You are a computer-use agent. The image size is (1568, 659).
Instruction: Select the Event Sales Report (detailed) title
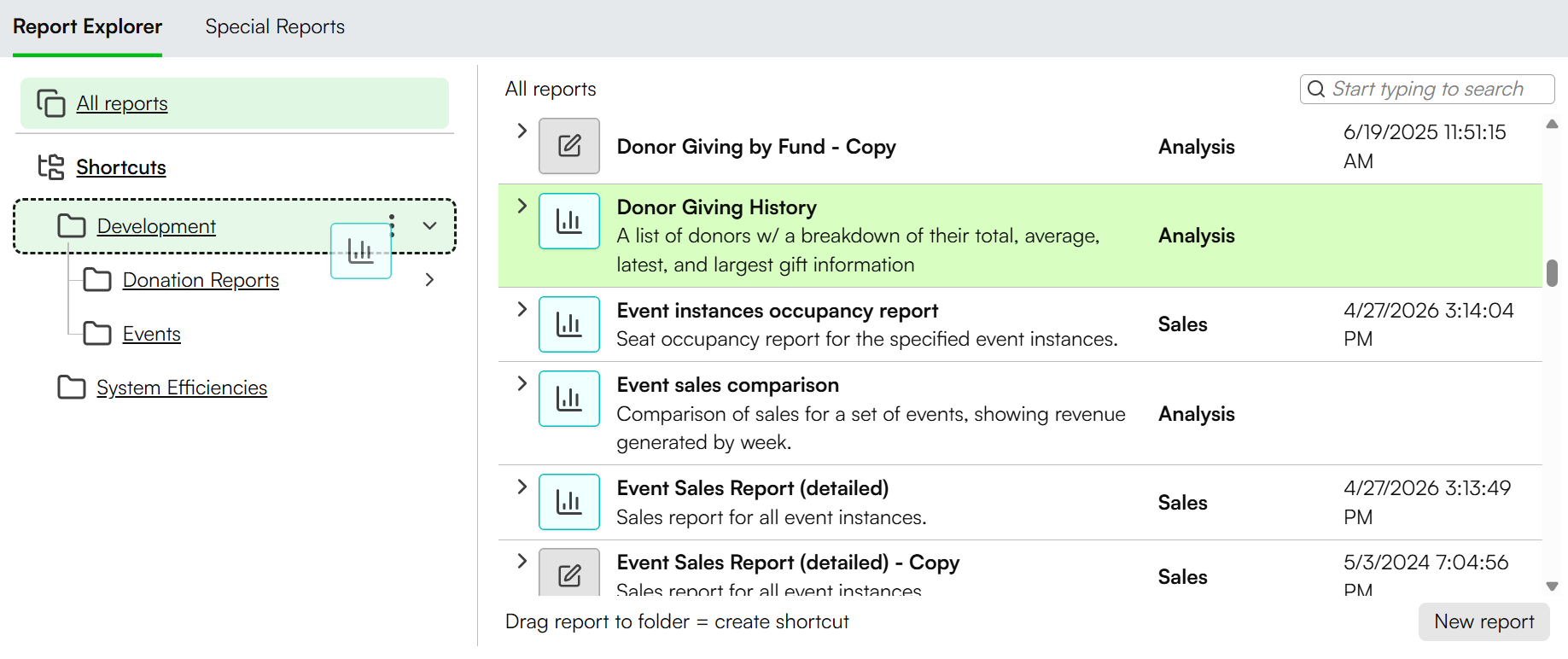[x=753, y=488]
